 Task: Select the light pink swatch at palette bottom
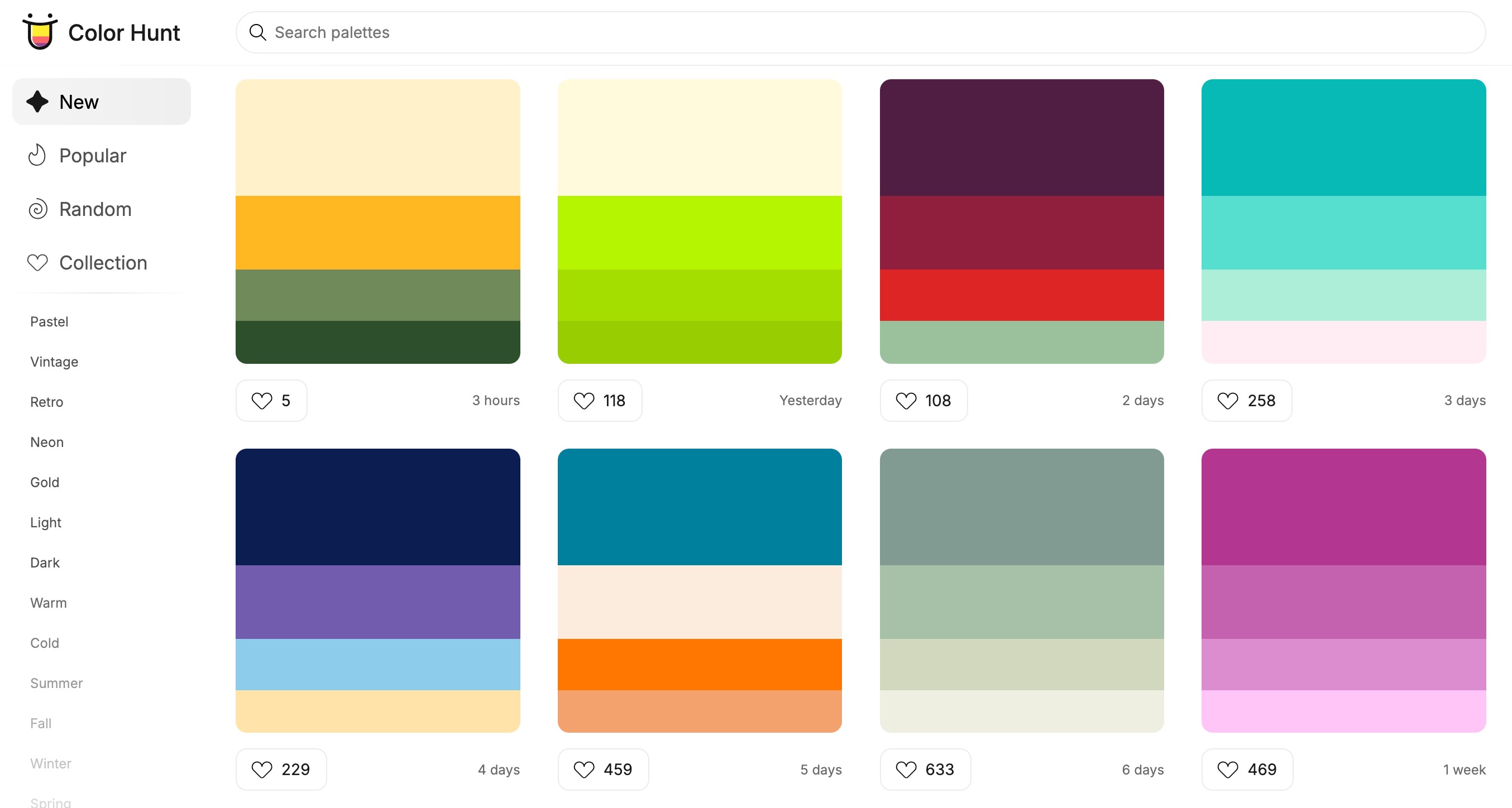[1343, 711]
